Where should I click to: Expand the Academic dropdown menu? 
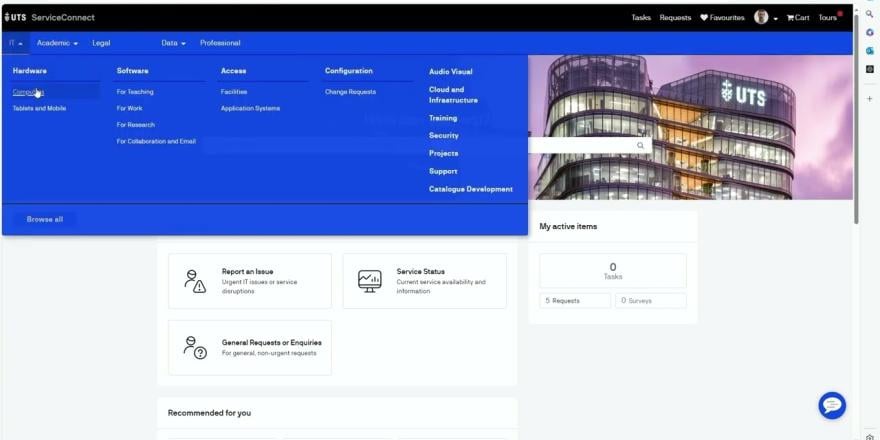click(x=57, y=43)
